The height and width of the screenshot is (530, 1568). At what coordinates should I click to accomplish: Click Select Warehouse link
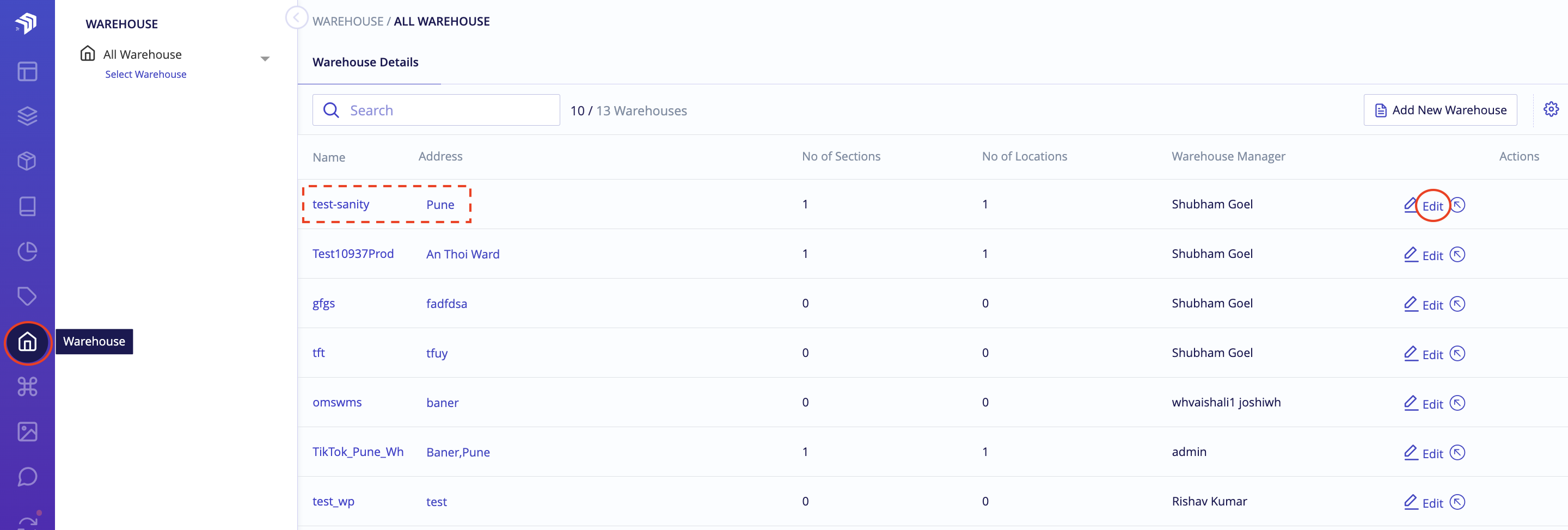point(145,74)
